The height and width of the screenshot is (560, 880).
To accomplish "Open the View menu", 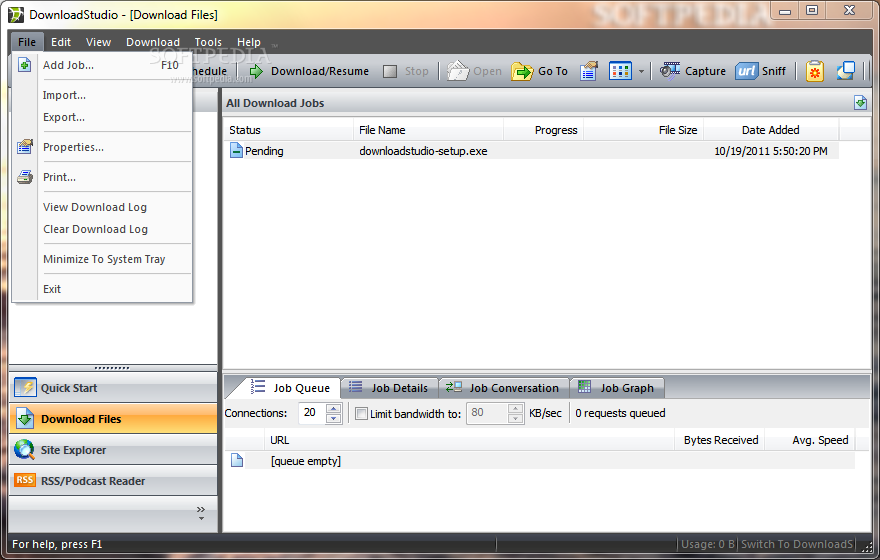I will [98, 42].
